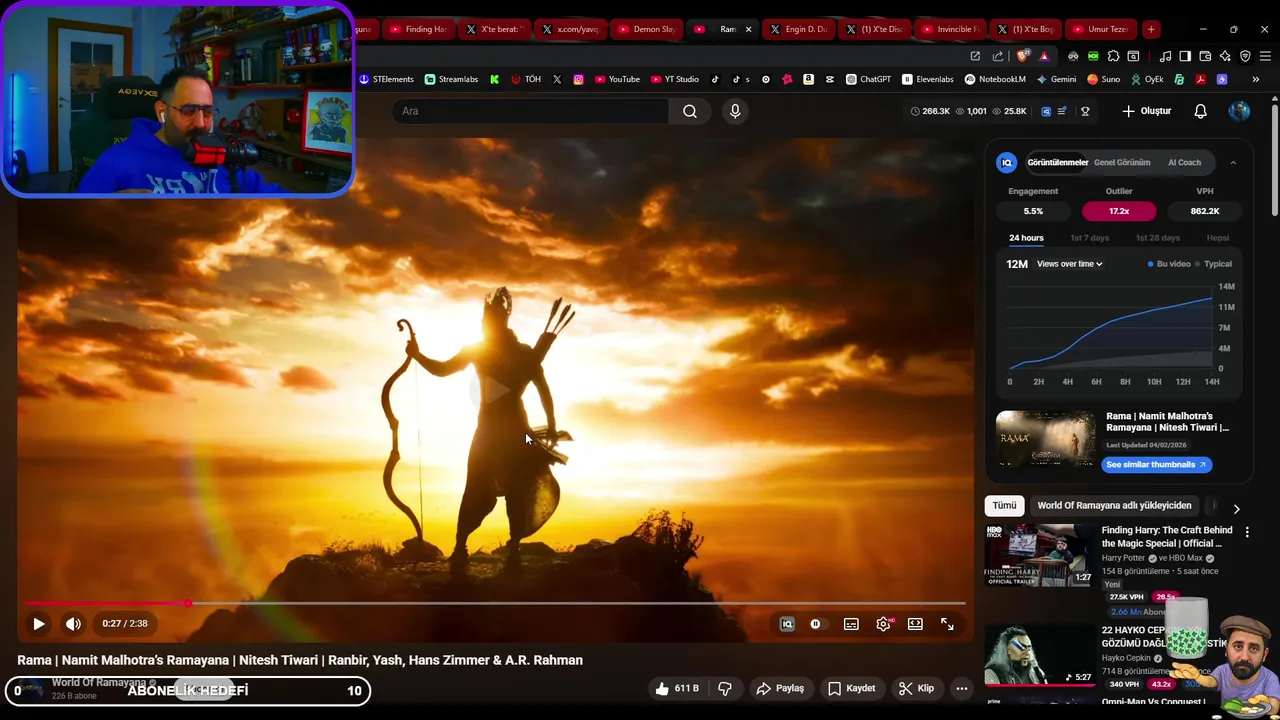The image size is (1280, 720).
Task: Open Finding Harry: The Craft Behind title link
Action: pyautogui.click(x=1166, y=537)
